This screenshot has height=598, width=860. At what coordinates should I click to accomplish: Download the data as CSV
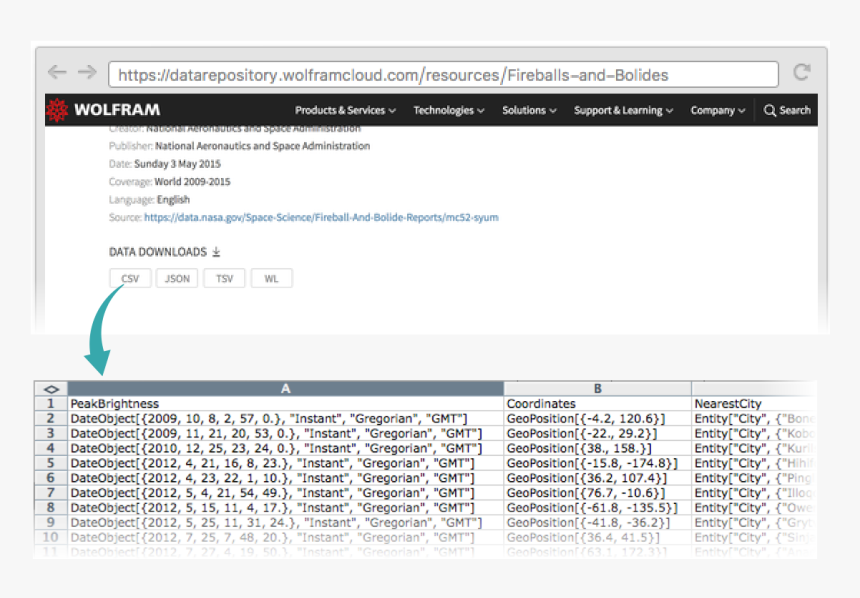point(130,278)
